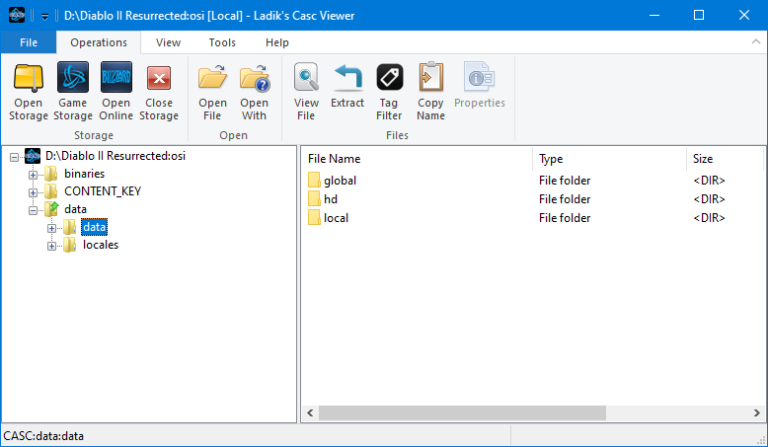768x447 pixels.
Task: Click the Open Storage icon
Action: click(28, 79)
